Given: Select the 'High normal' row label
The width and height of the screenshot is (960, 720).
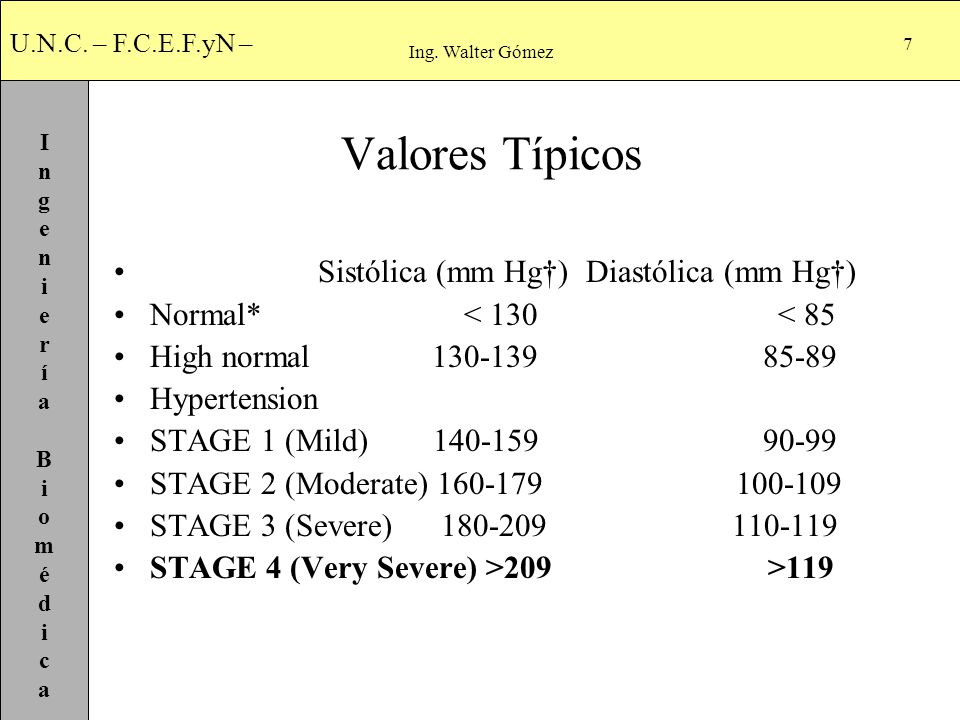Looking at the screenshot, I should pos(230,358).
